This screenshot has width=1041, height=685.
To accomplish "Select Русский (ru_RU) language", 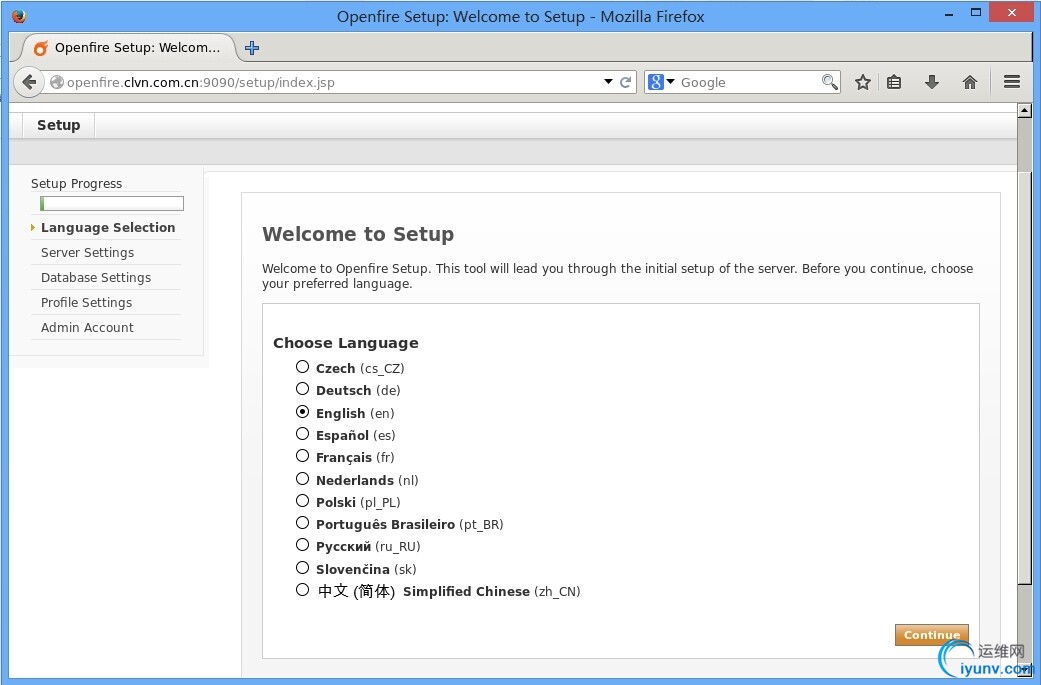I will [303, 545].
